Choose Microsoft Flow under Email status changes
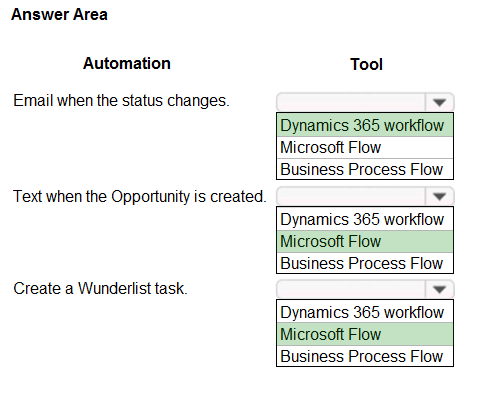The image size is (486, 404). point(365,147)
